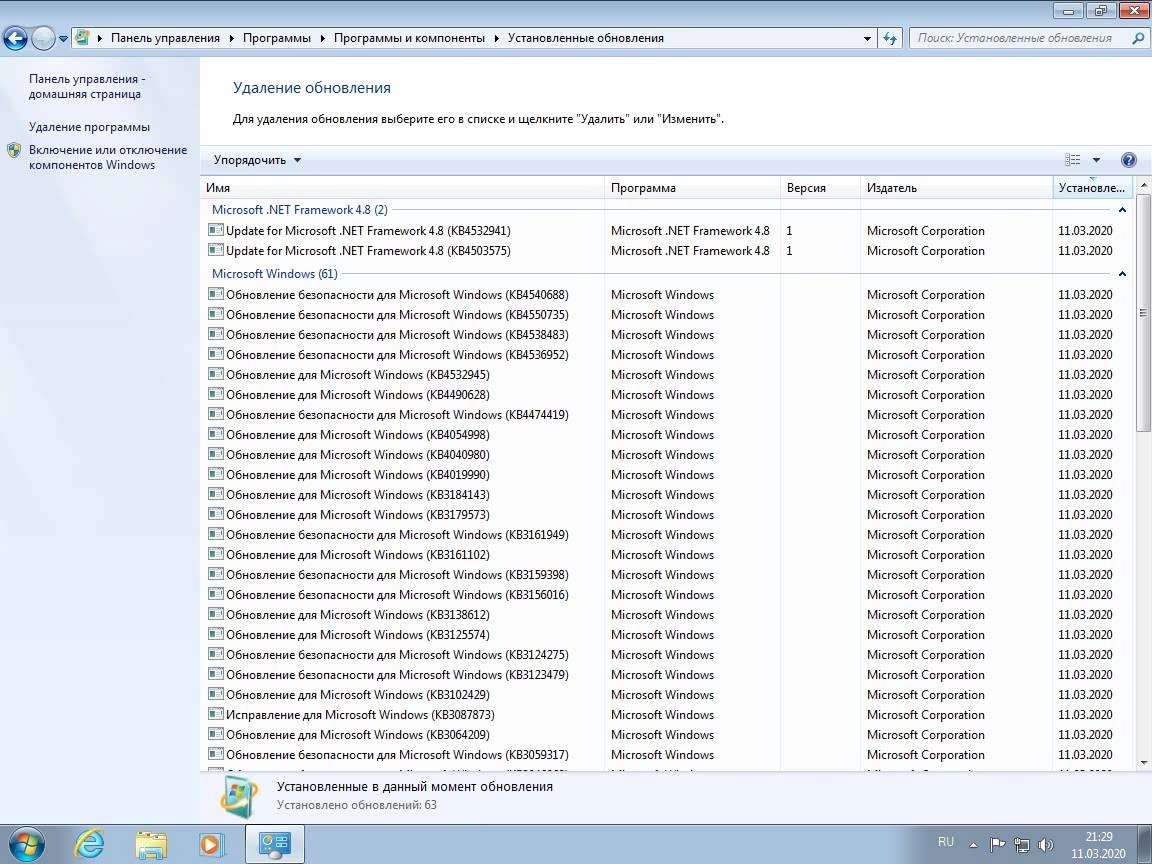Click the volume speaker tray icon
This screenshot has height=864, width=1152.
click(x=1045, y=845)
